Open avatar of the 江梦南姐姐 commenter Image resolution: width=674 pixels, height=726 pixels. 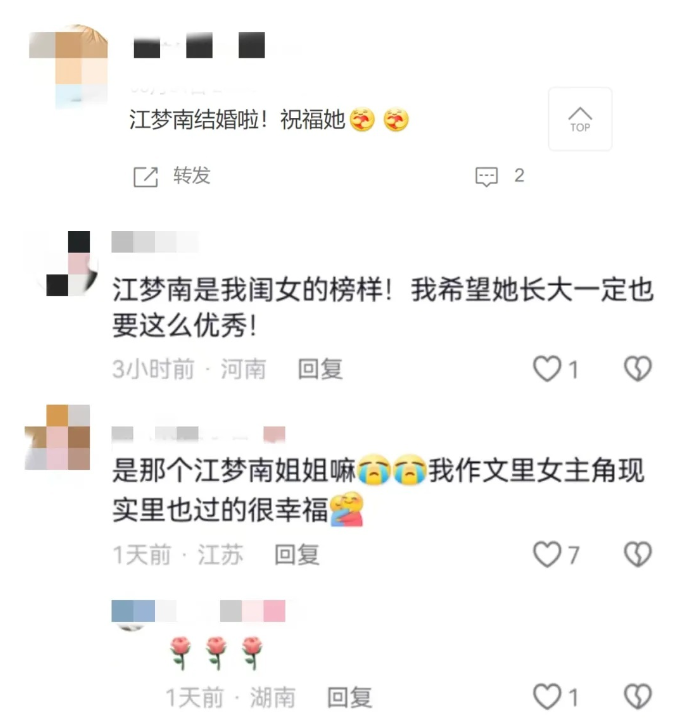pyautogui.click(x=57, y=438)
